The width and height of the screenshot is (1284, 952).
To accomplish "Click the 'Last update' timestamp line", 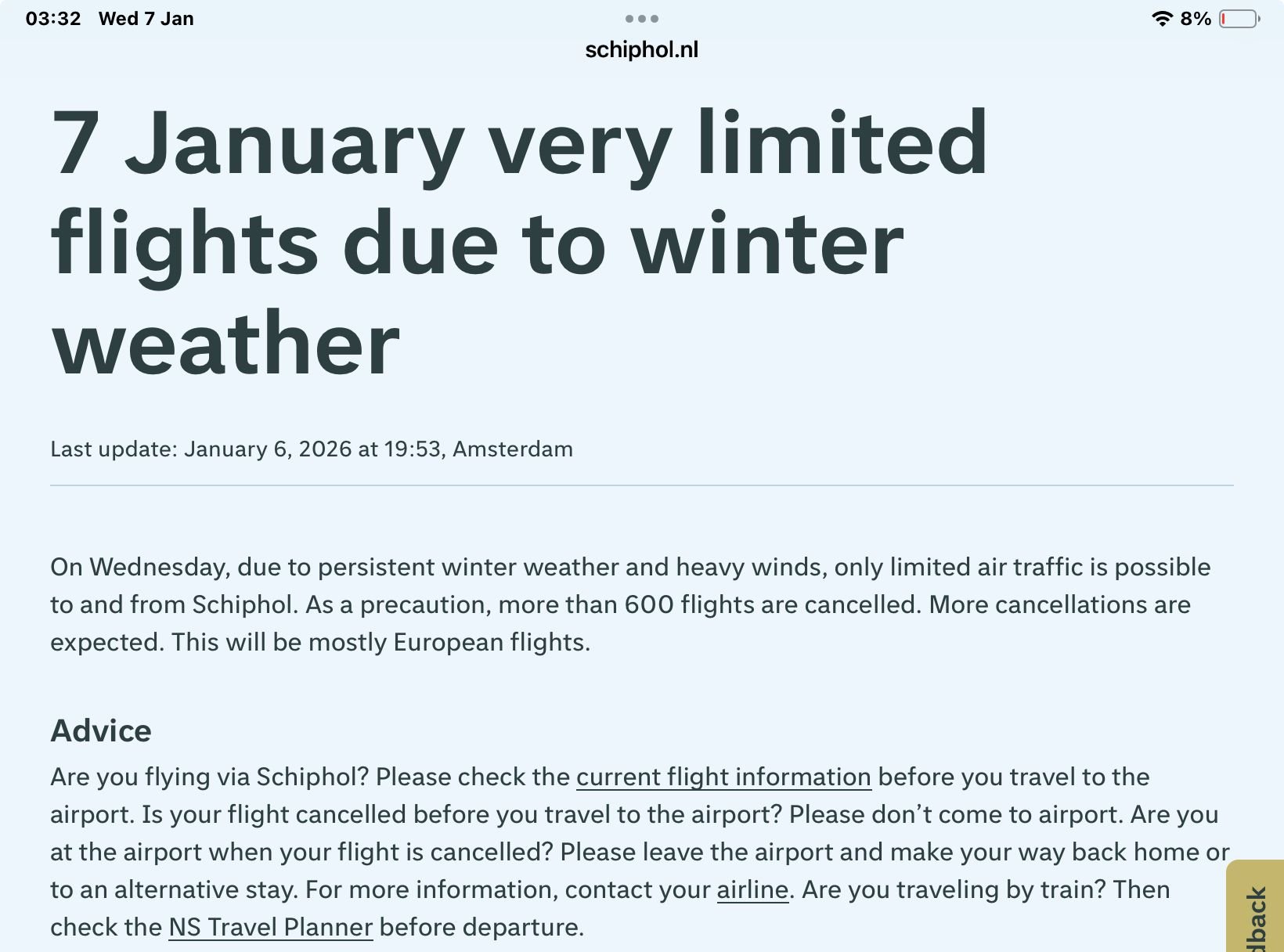I will coord(312,449).
